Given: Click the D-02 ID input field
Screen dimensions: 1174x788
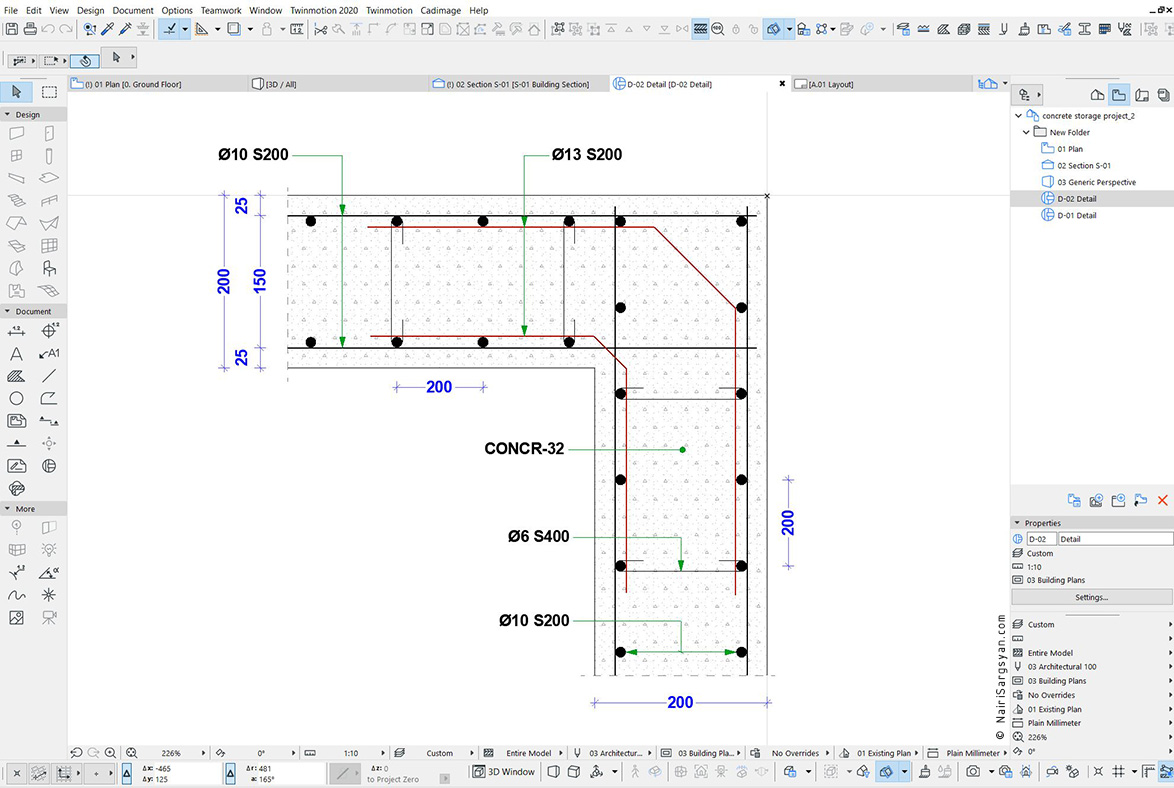Looking at the screenshot, I should (x=1041, y=539).
